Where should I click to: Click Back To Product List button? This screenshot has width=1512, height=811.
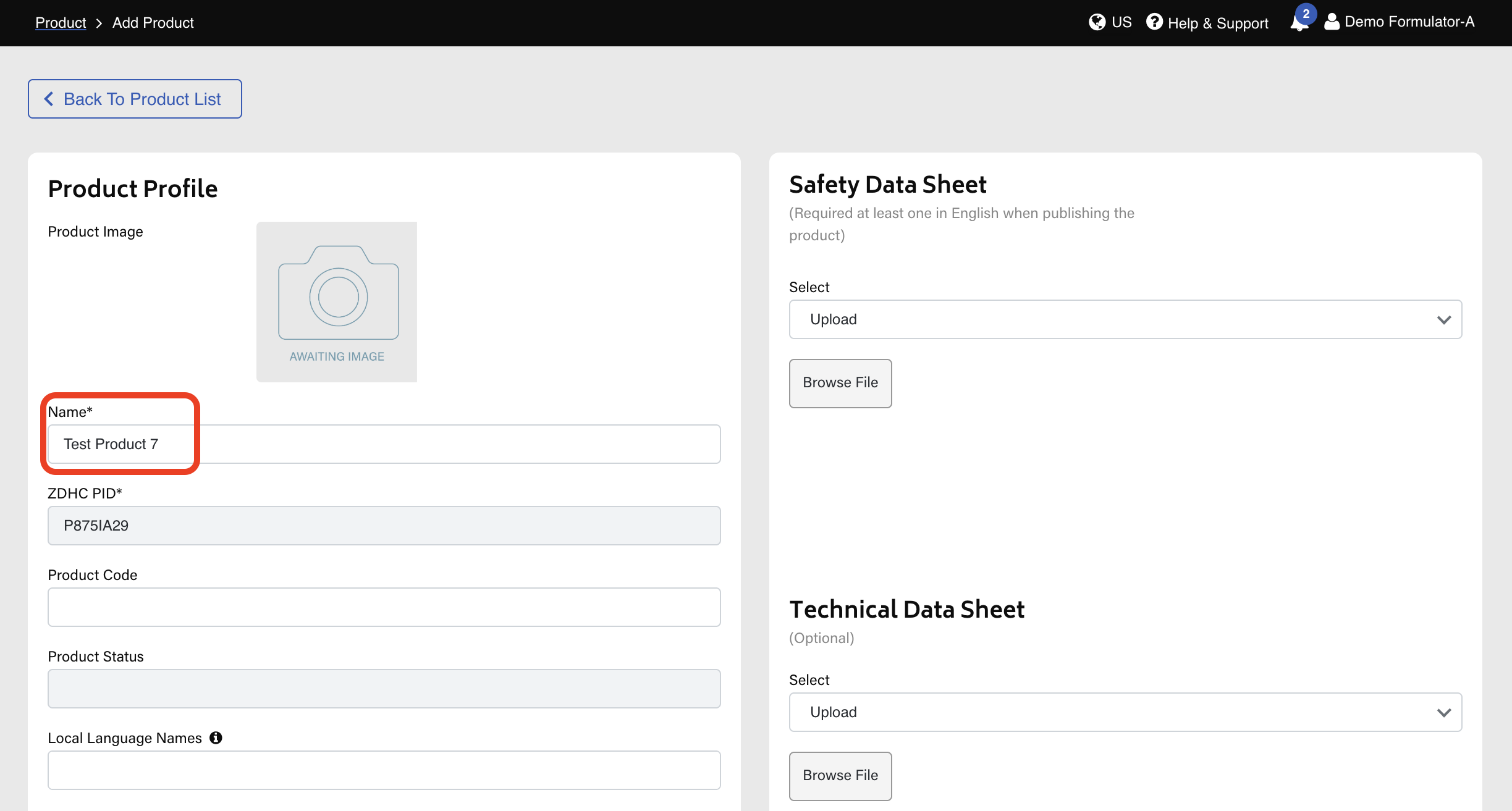tap(135, 99)
